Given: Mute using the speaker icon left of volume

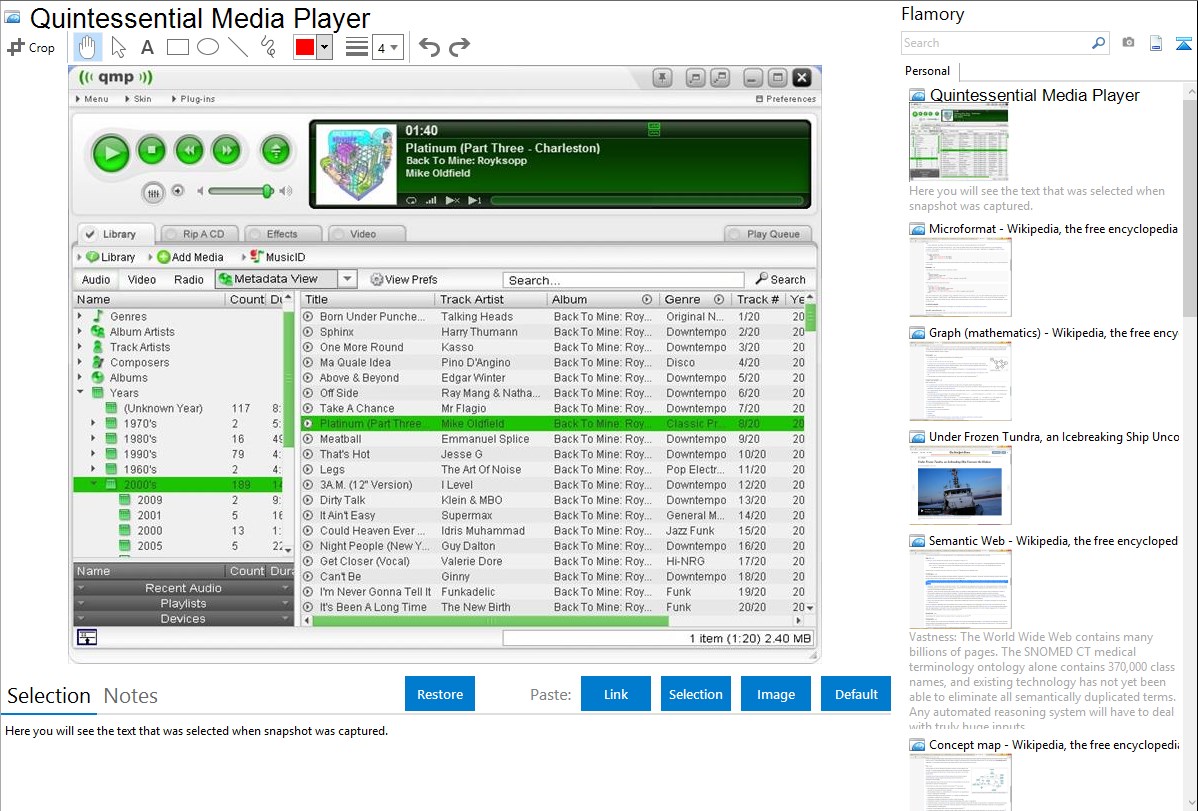Looking at the screenshot, I should tap(200, 191).
